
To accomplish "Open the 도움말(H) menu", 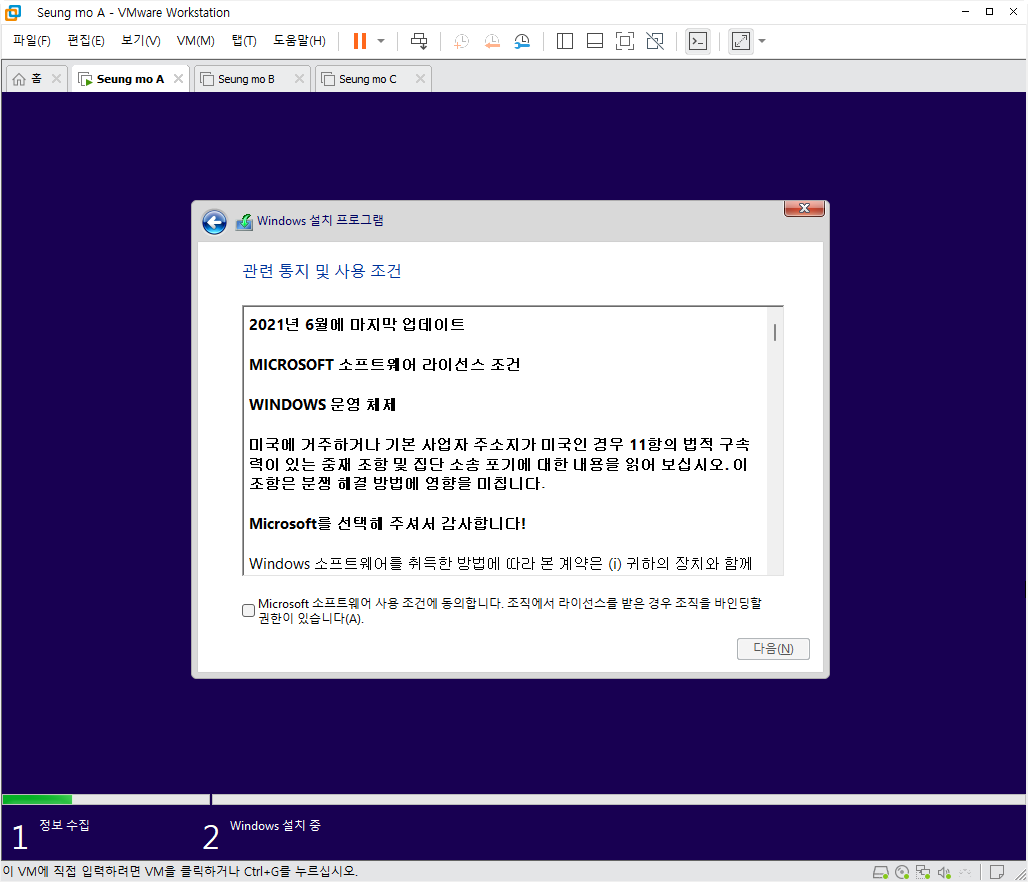I will click(x=299, y=41).
